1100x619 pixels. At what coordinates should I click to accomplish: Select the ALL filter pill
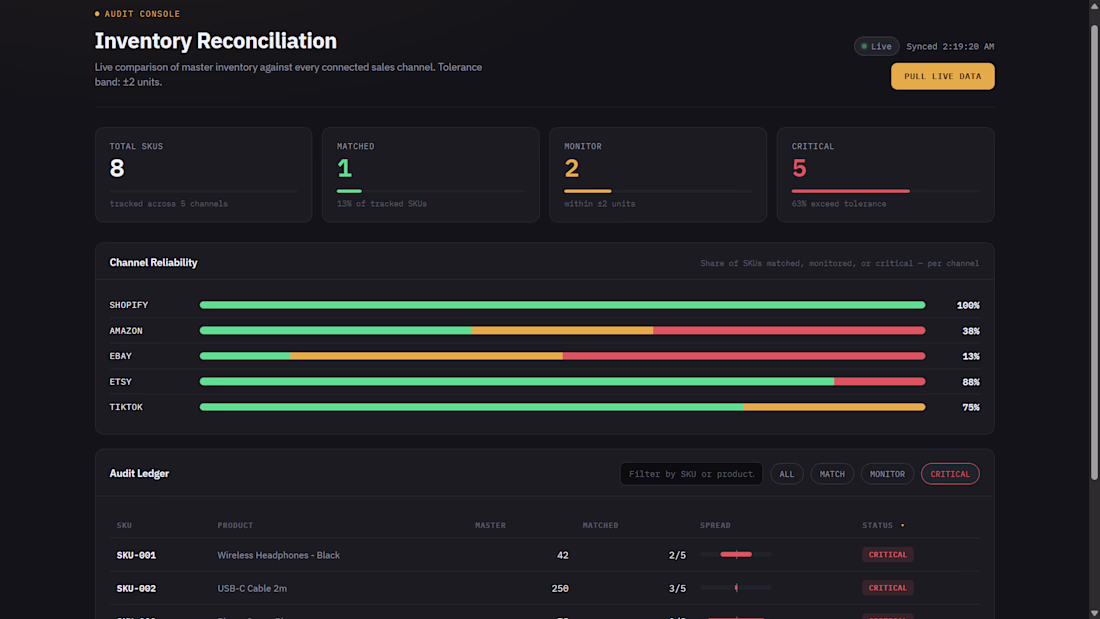[x=786, y=474]
